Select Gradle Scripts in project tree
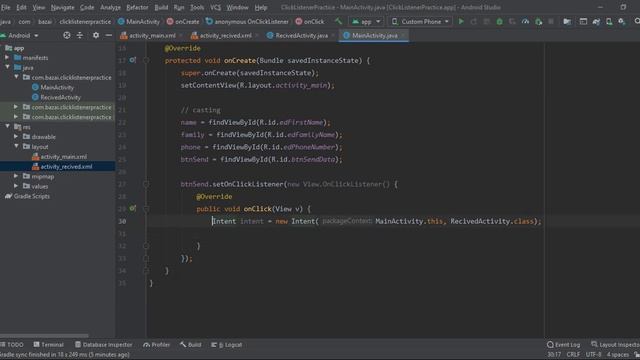Image resolution: width=640 pixels, height=360 pixels. coord(27,196)
